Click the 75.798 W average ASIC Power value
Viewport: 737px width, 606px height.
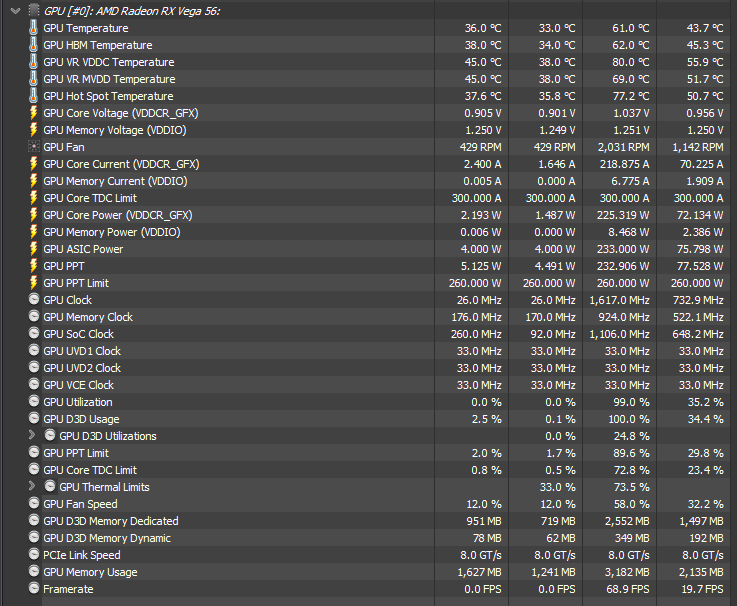point(699,249)
